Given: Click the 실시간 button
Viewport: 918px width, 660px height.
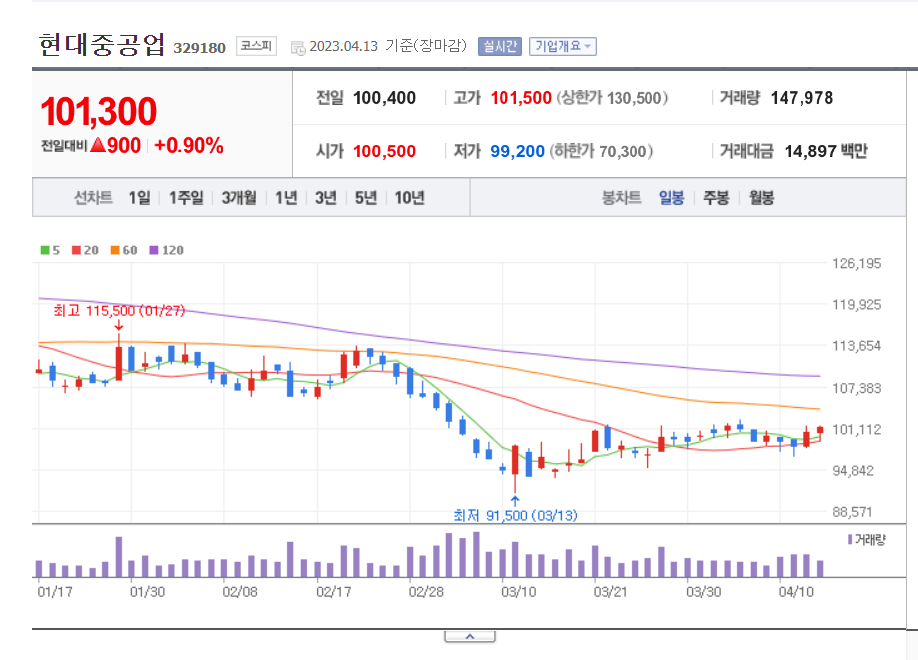Looking at the screenshot, I should pos(499,46).
